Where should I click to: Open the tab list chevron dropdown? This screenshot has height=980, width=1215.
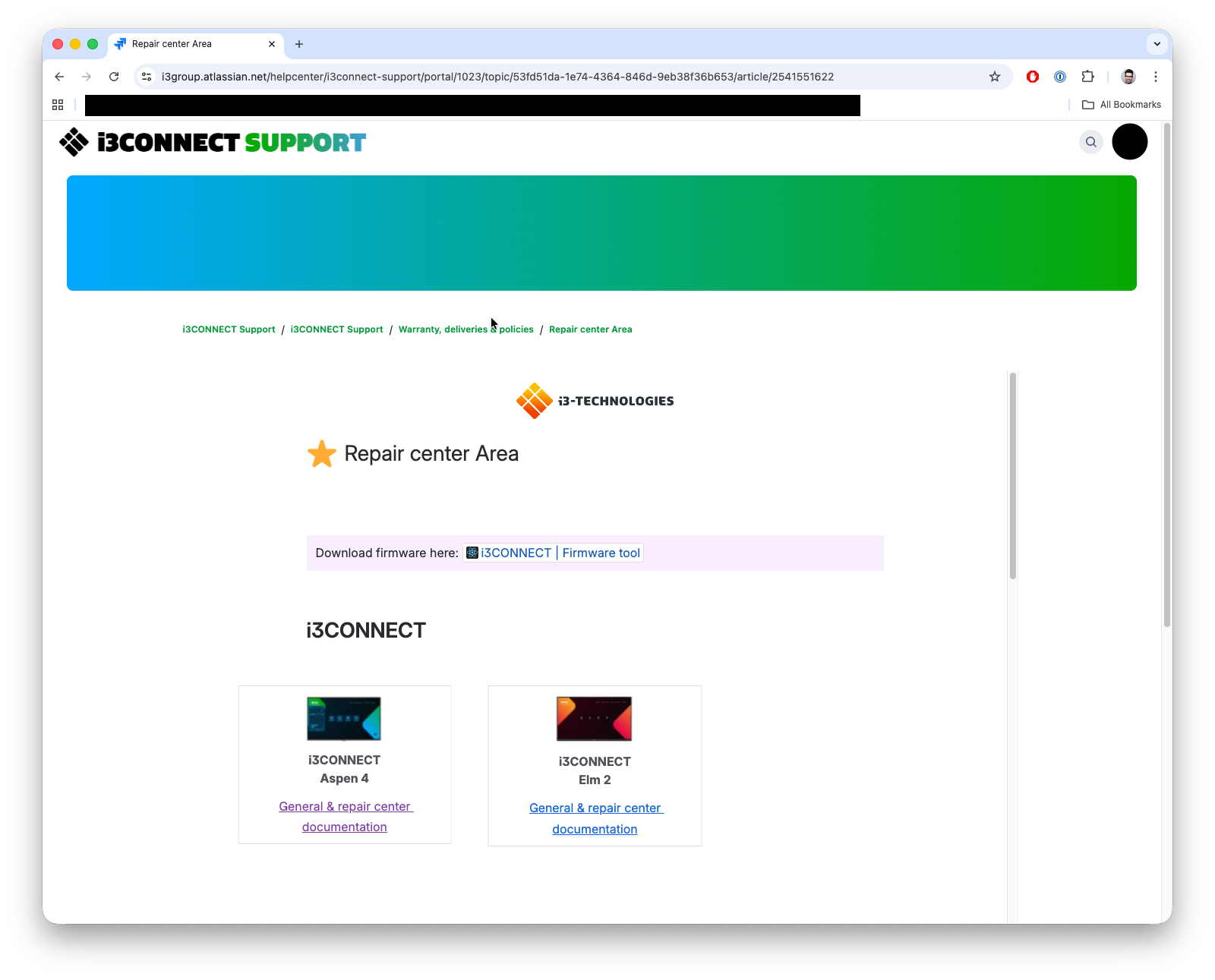1156,44
